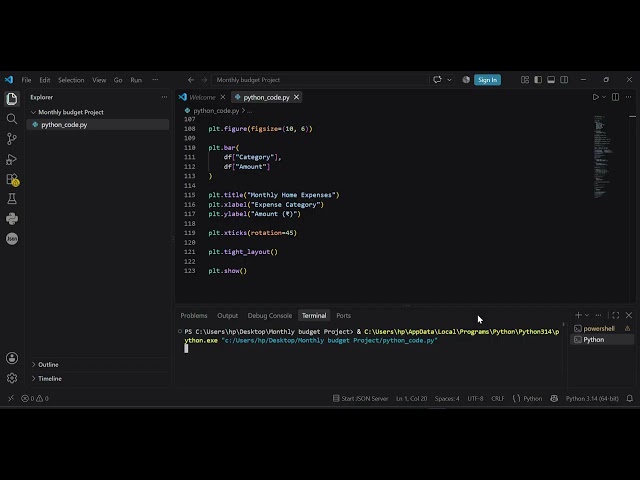Click Ln 1, Col 20 cursor position
Image resolution: width=640 pixels, height=480 pixels.
coord(411,398)
